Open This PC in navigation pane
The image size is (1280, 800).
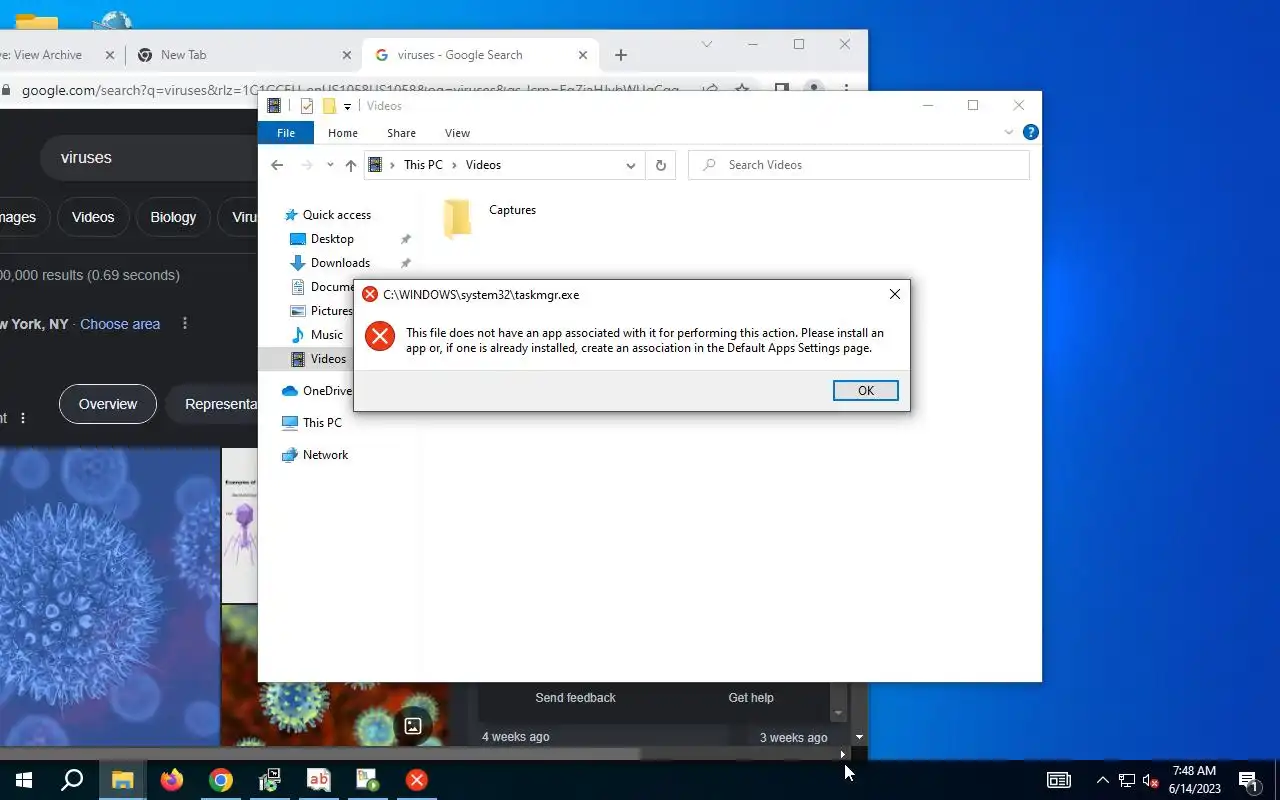[321, 423]
